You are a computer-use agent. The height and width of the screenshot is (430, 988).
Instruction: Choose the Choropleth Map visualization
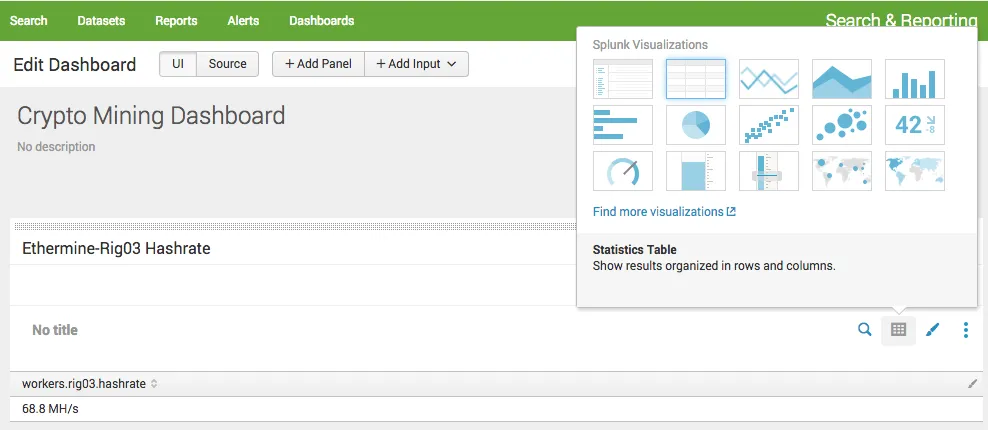click(x=915, y=171)
